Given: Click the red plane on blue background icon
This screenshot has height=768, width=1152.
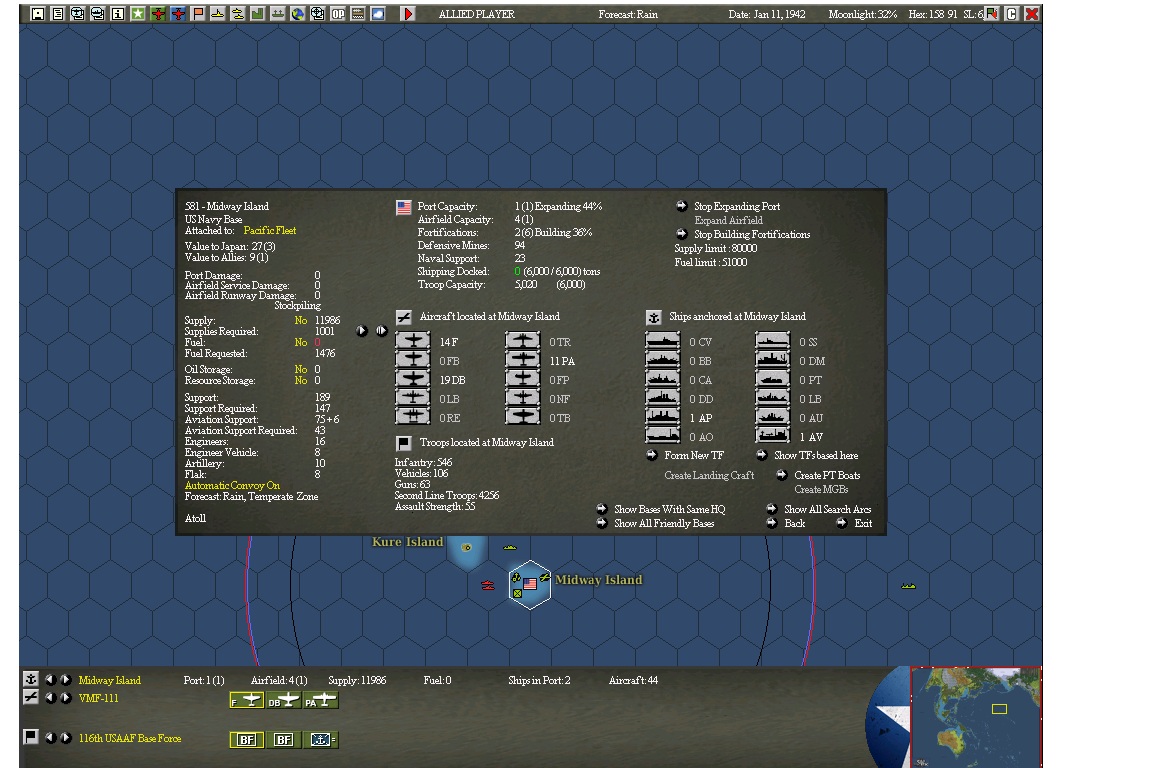Looking at the screenshot, I should (178, 14).
